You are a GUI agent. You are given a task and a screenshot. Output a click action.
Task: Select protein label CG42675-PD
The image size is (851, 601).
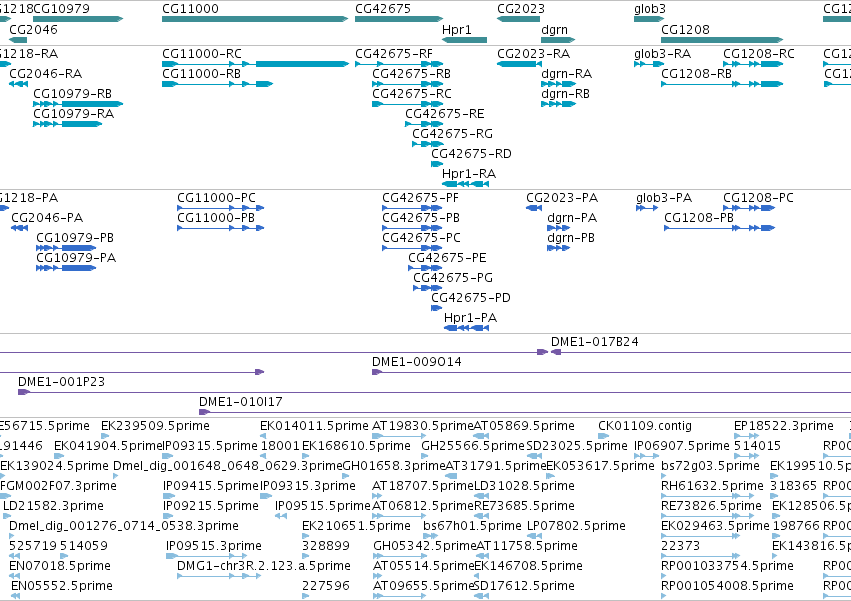[x=471, y=298]
